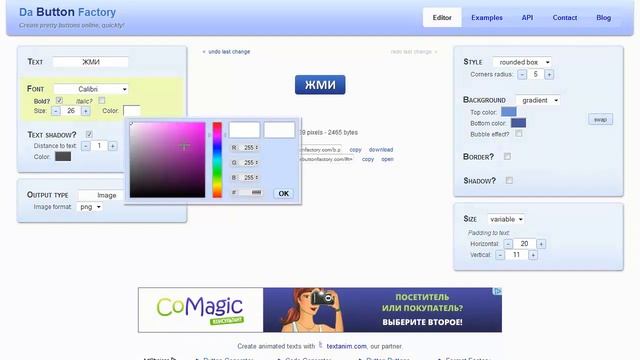The image size is (640, 360).
Task: Enable the Italic checkbox
Action: click(102, 100)
